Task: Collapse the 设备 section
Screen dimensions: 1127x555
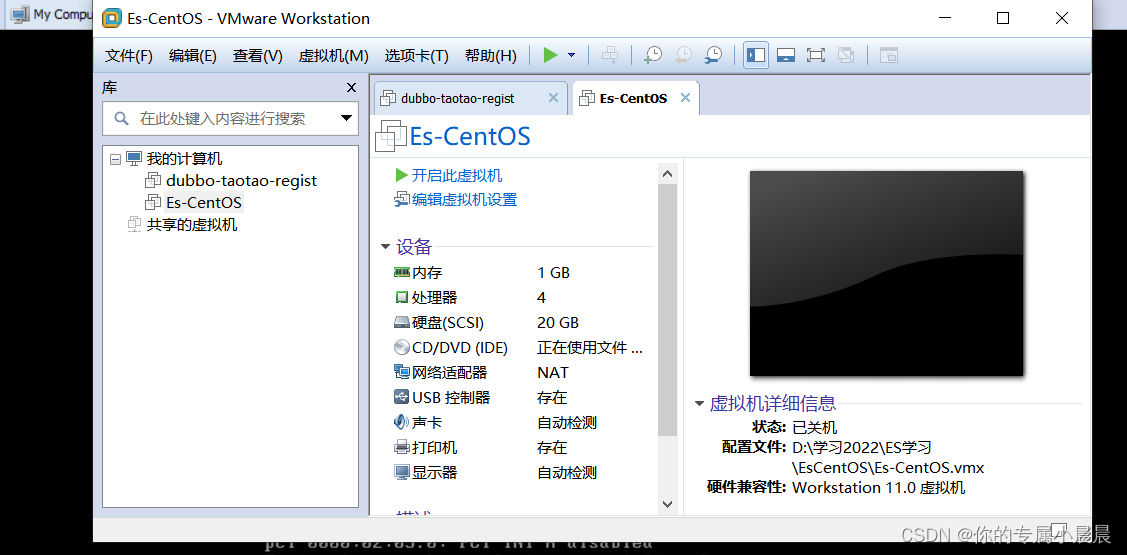Action: [x=385, y=247]
